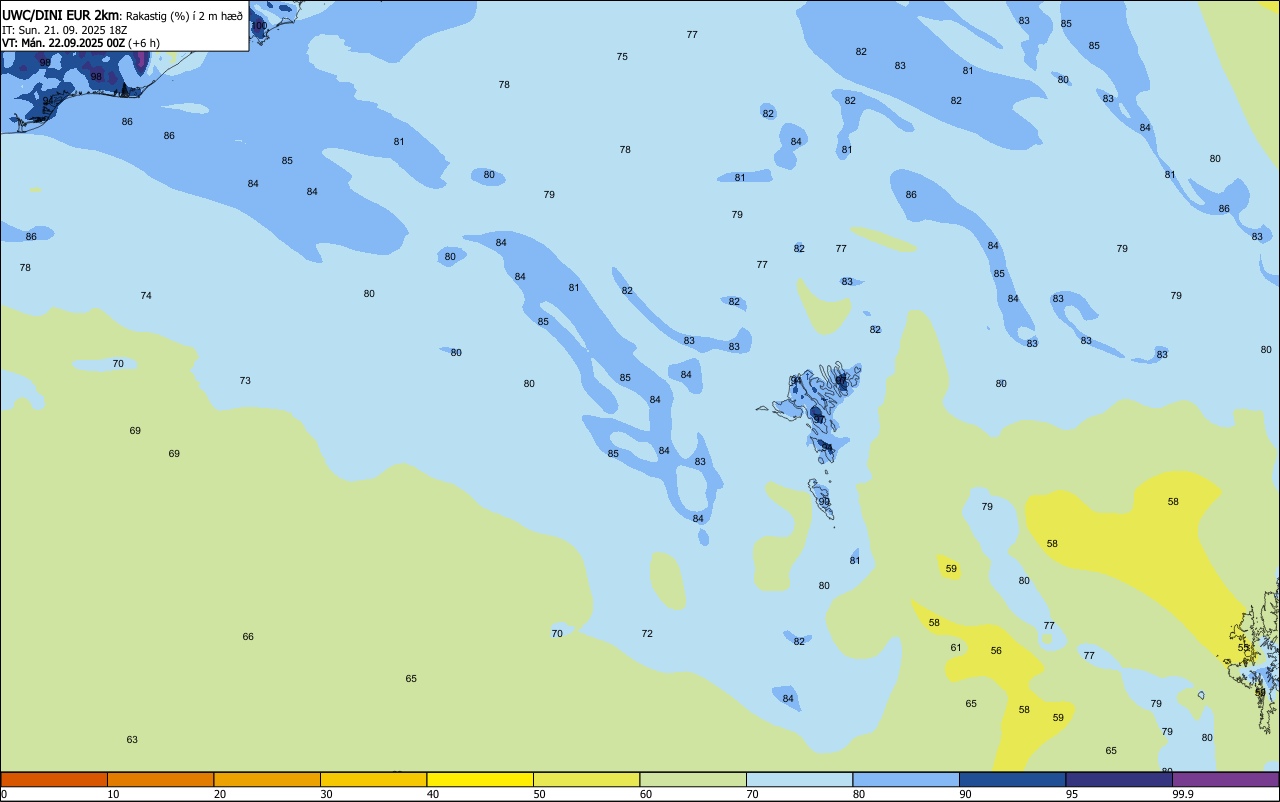Click the title text 'UWC/DINI EUR 2km'
Screen dimensions: 1280x802
point(61,15)
